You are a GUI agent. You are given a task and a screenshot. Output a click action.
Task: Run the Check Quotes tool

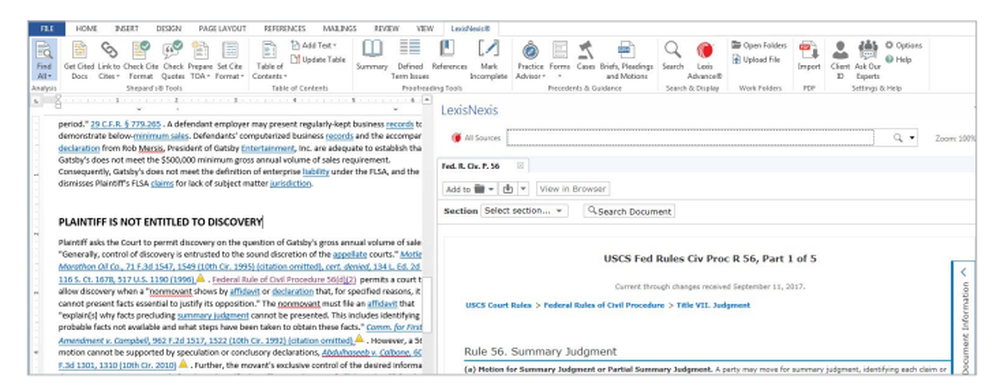pos(173,60)
